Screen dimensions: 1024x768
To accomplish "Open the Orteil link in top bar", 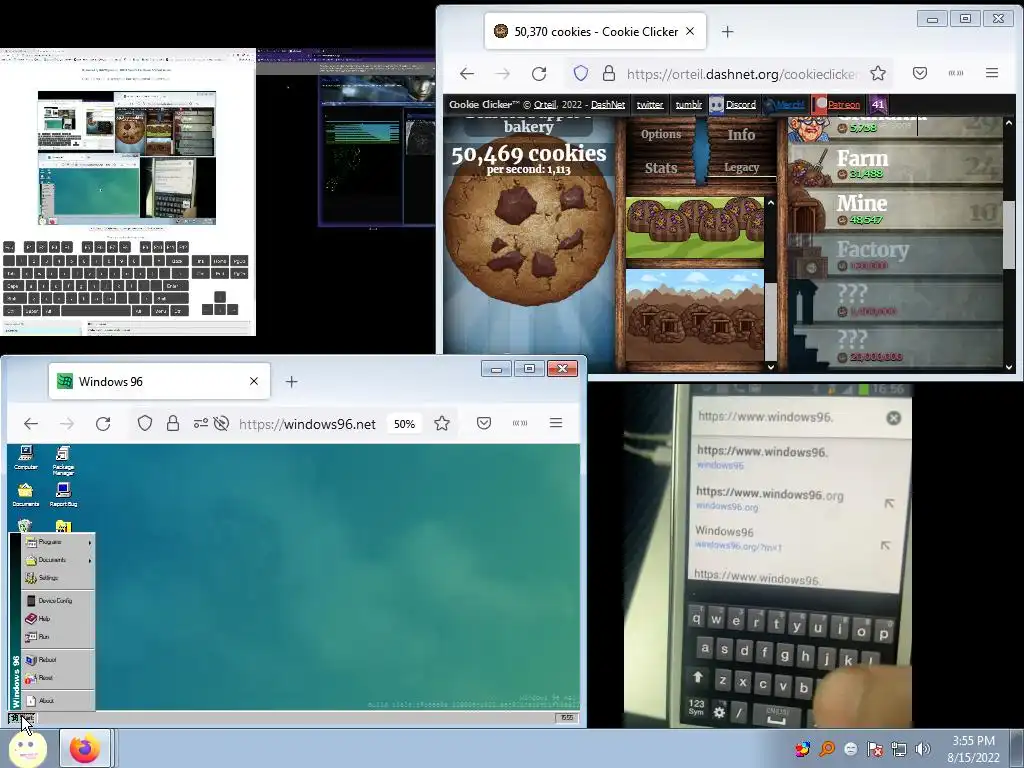I will tap(545, 104).
